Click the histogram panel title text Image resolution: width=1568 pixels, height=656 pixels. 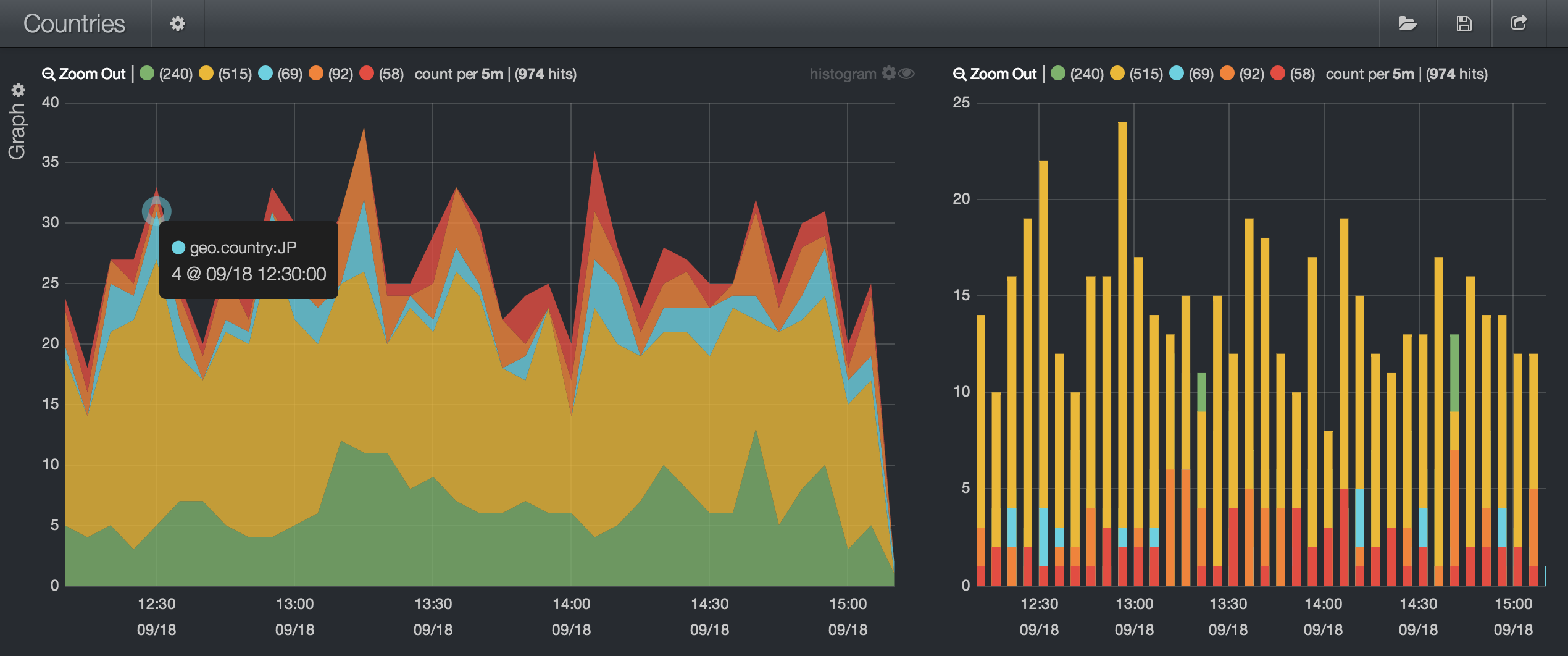842,74
